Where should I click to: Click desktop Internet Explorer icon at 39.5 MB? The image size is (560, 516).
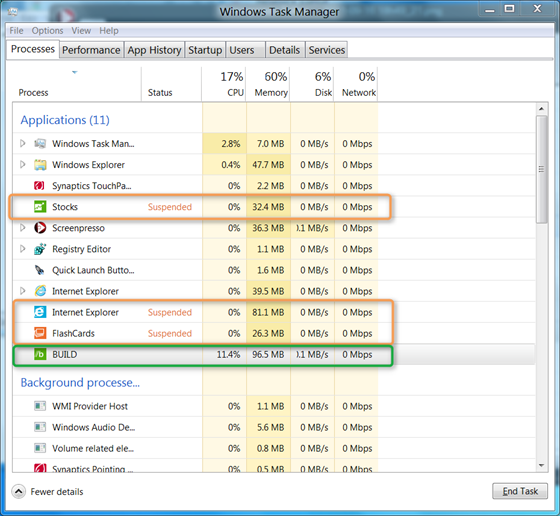pyautogui.click(x=40, y=291)
